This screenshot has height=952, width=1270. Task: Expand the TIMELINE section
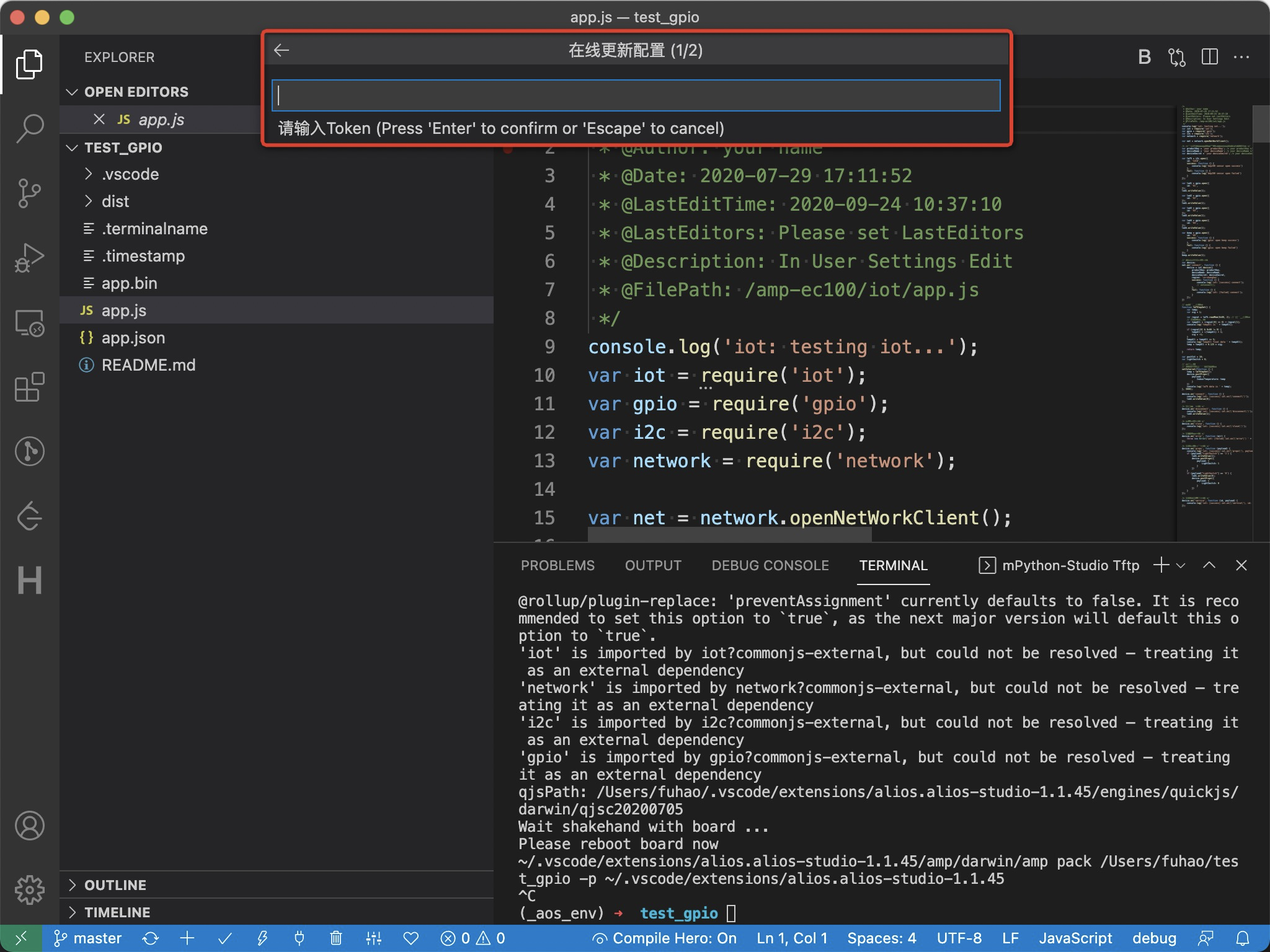[x=73, y=912]
